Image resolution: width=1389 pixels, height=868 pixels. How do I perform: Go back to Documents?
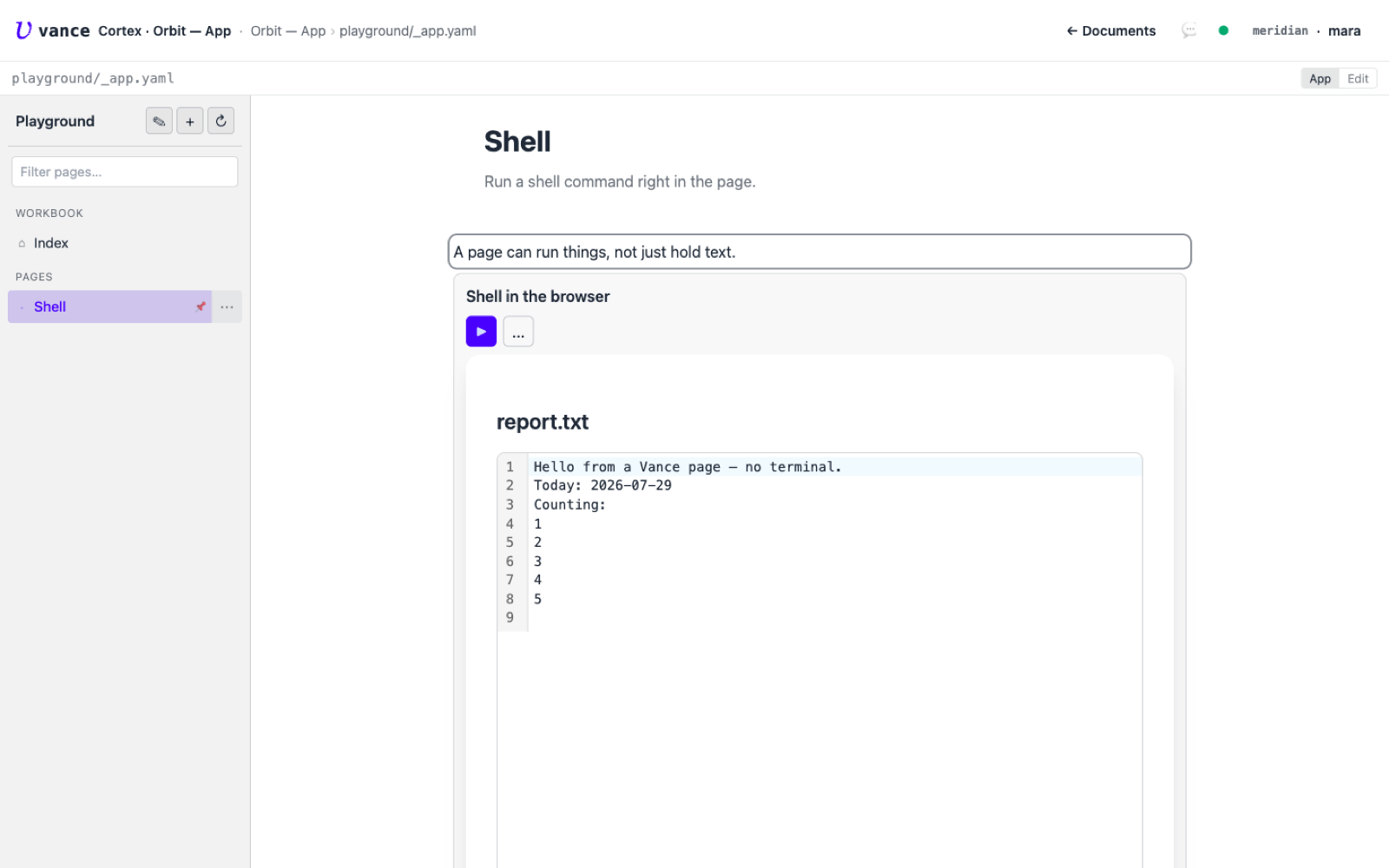1111,30
